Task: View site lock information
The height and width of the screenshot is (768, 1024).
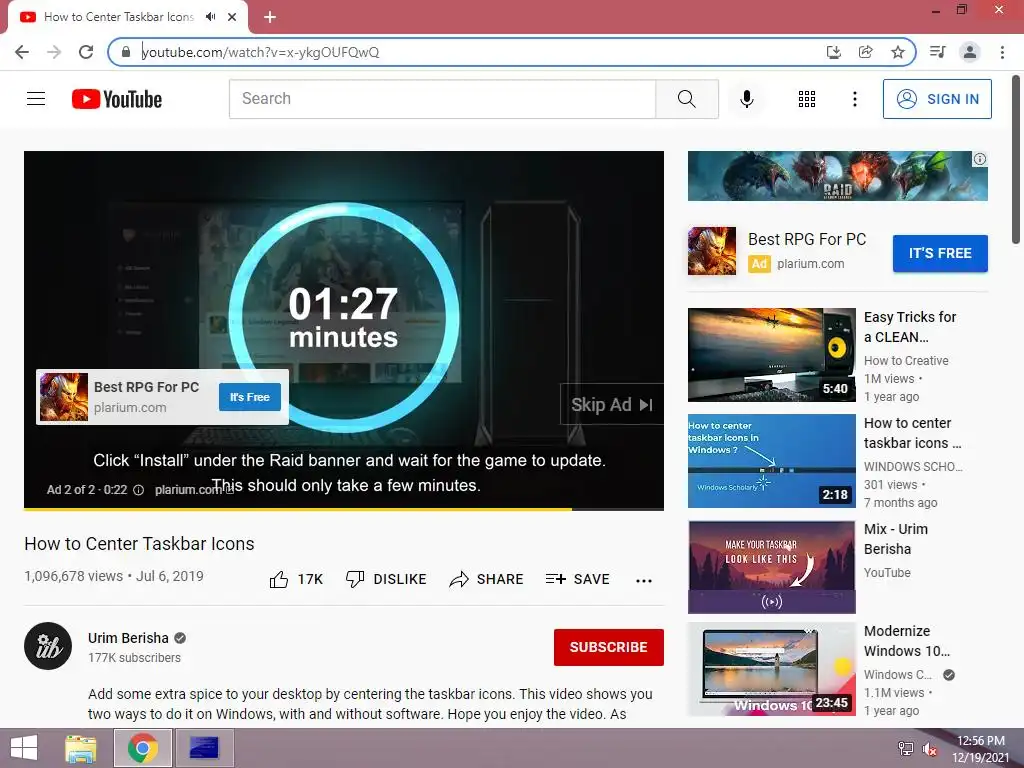Action: tap(126, 52)
